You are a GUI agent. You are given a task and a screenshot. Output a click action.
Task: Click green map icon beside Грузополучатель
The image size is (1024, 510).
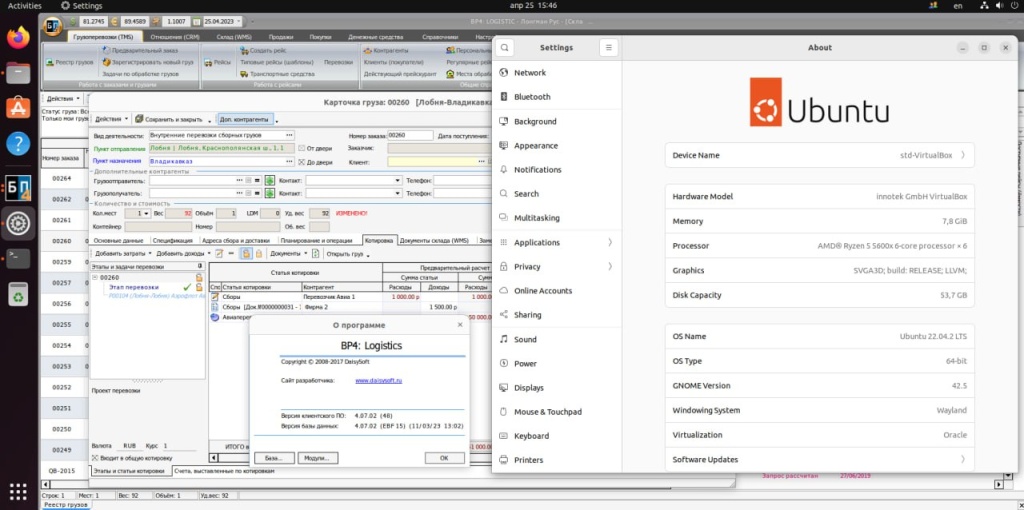point(268,193)
